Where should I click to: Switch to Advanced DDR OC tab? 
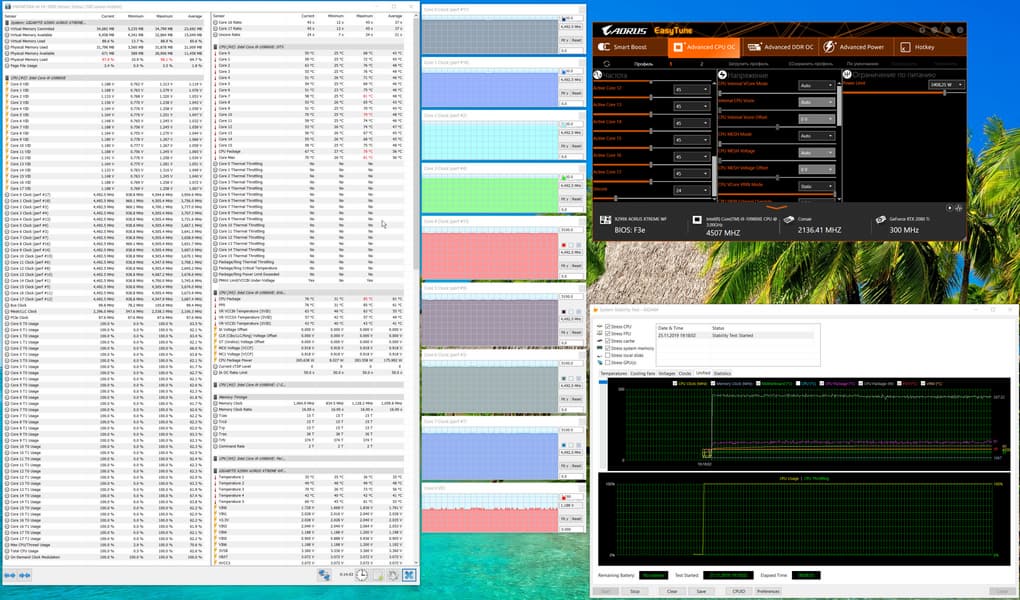pyautogui.click(x=780, y=47)
